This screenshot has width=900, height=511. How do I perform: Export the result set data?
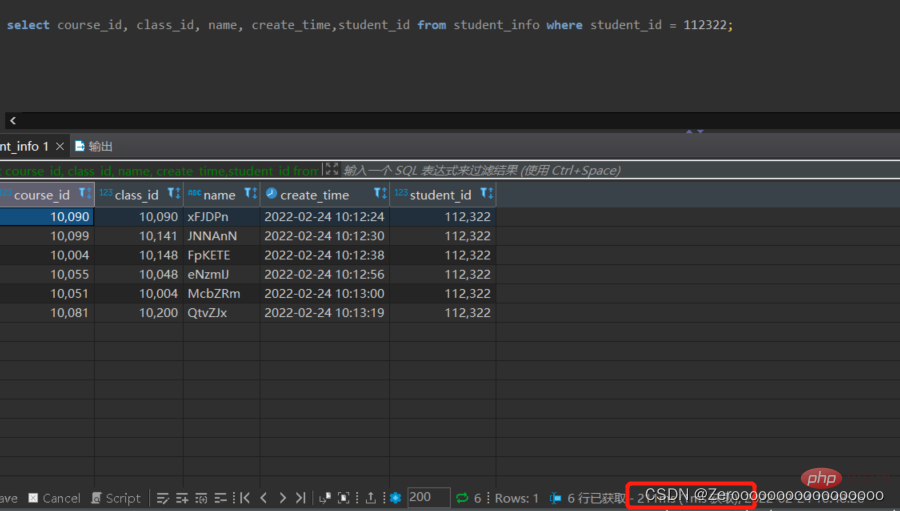tap(371, 498)
